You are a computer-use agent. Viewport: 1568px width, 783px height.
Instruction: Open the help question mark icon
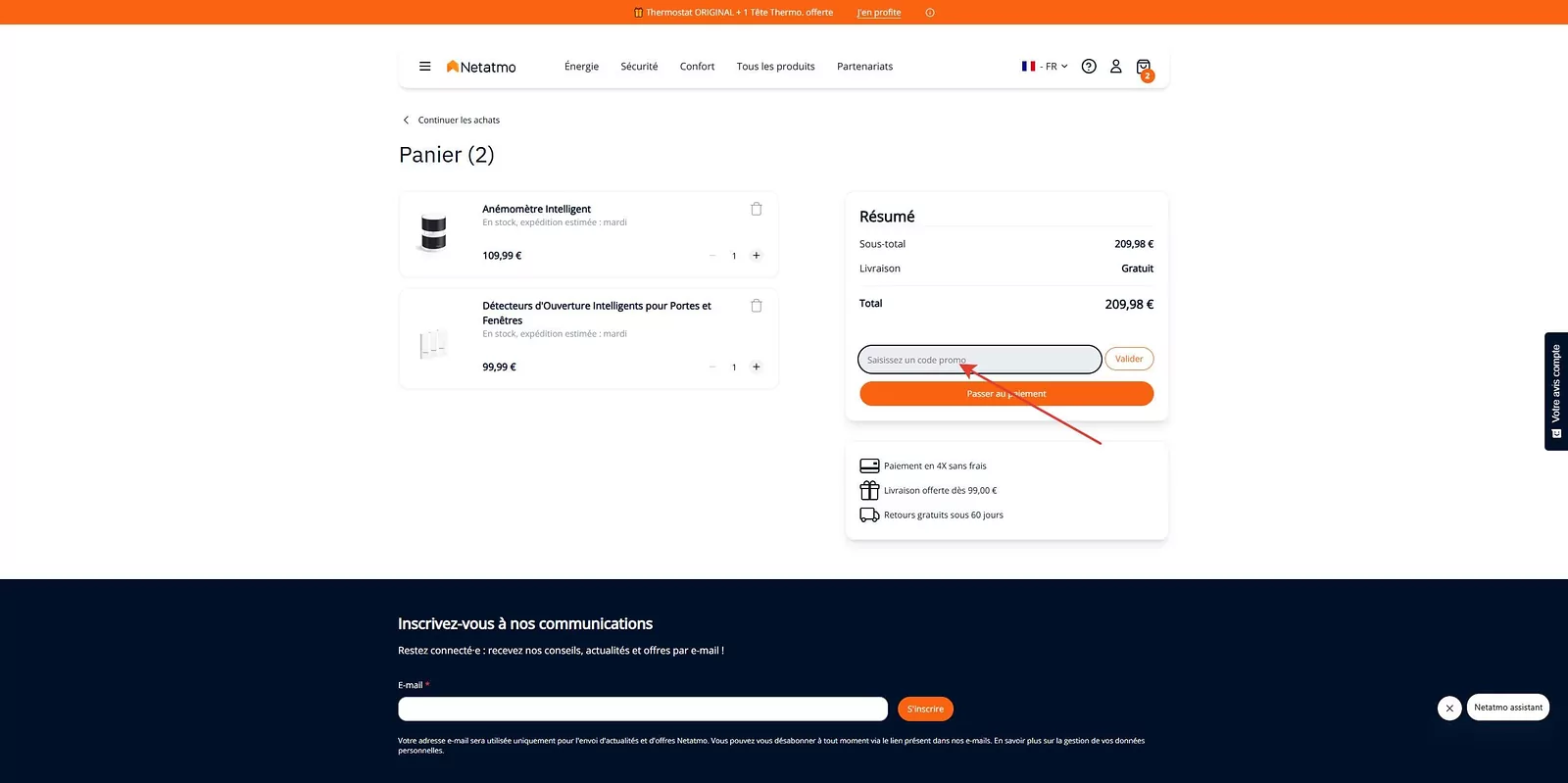[1089, 67]
